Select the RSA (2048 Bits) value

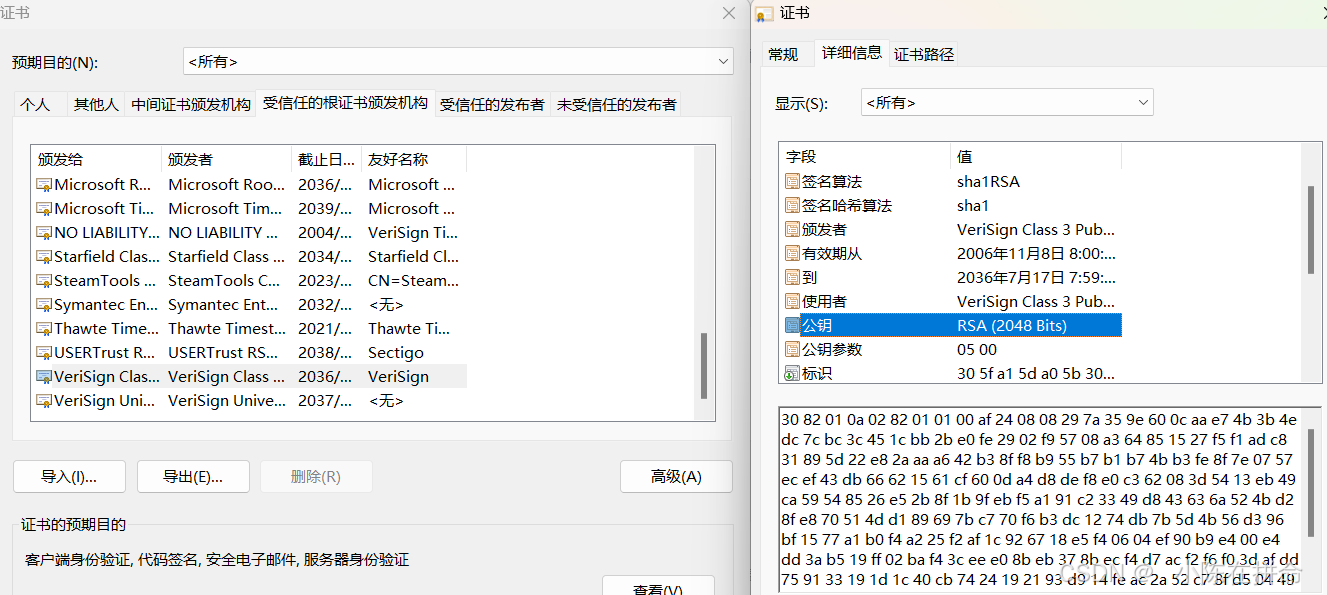click(x=1012, y=326)
